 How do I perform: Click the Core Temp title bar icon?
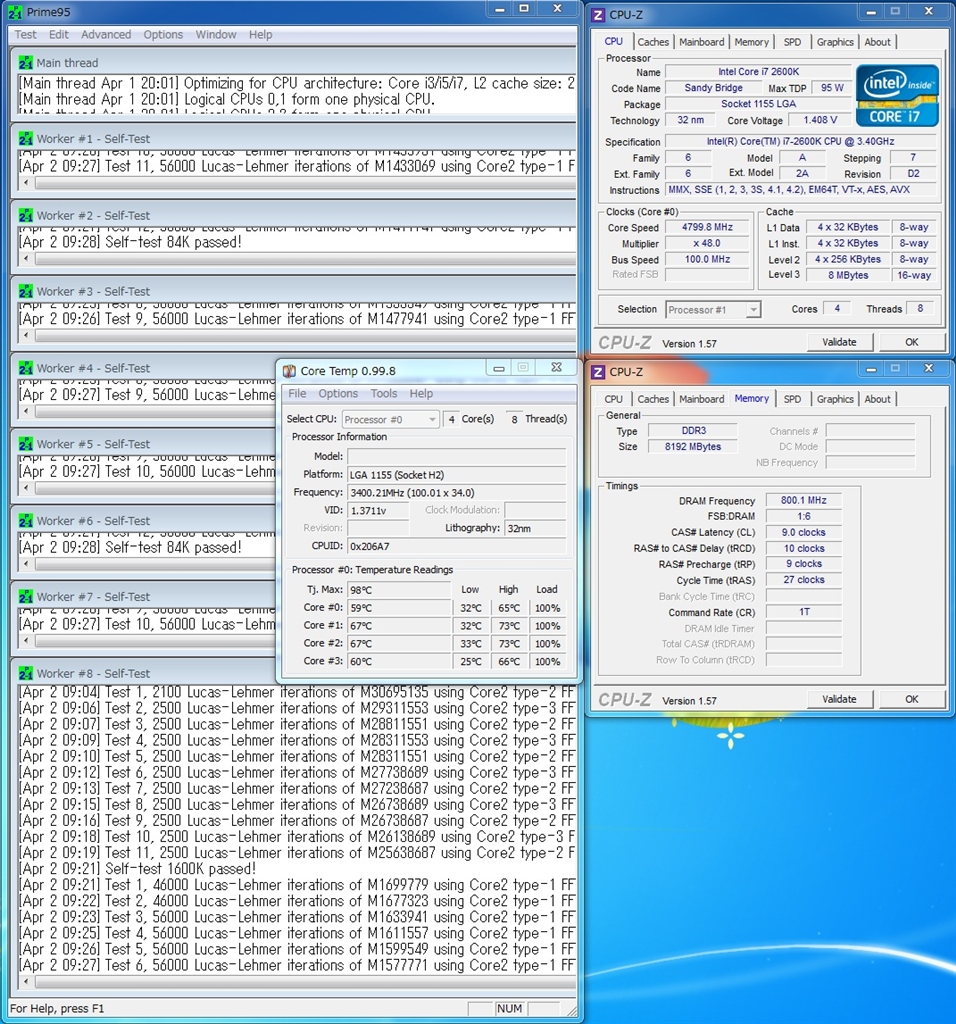[289, 371]
